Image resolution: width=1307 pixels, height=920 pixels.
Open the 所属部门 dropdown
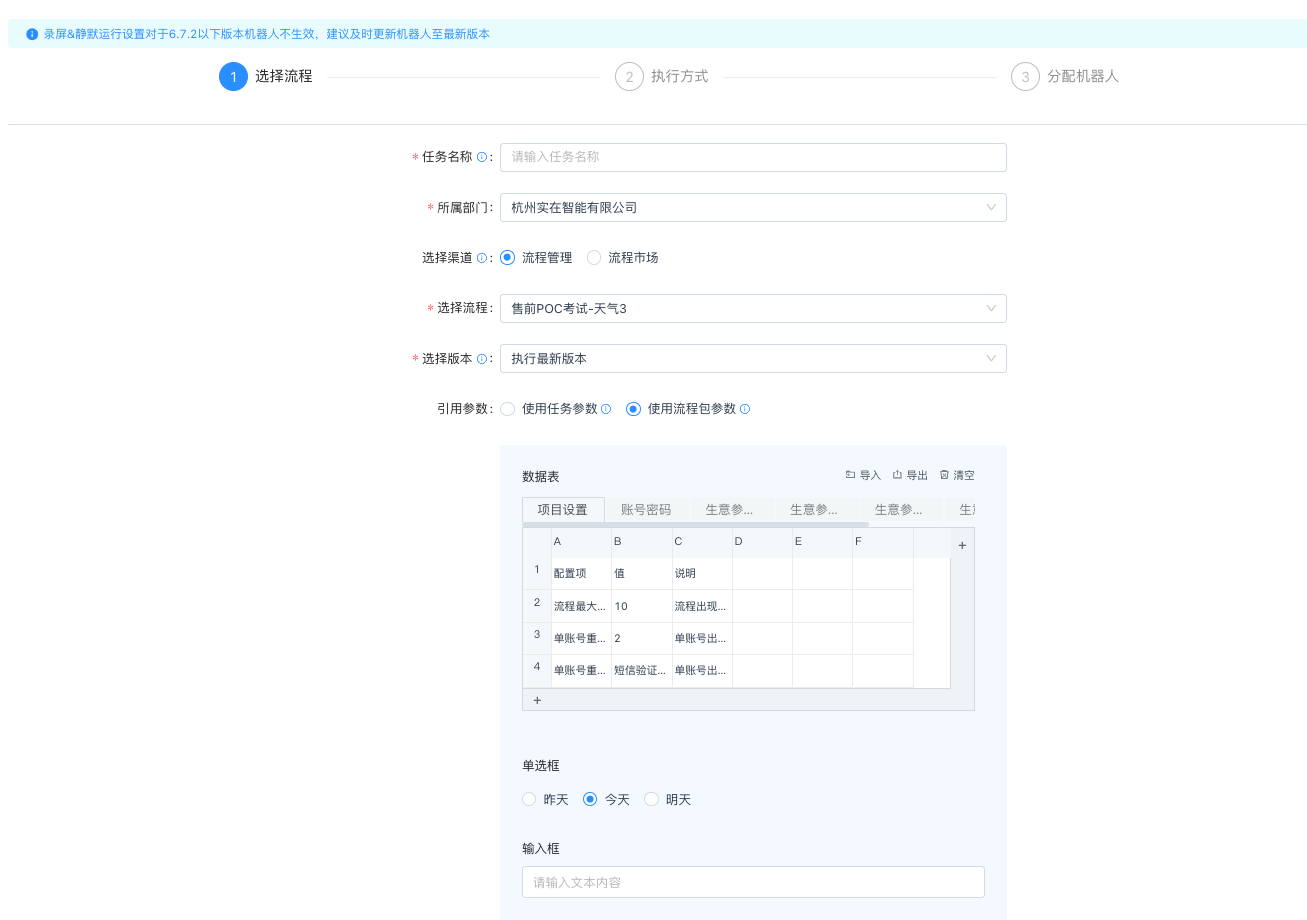tap(752, 208)
